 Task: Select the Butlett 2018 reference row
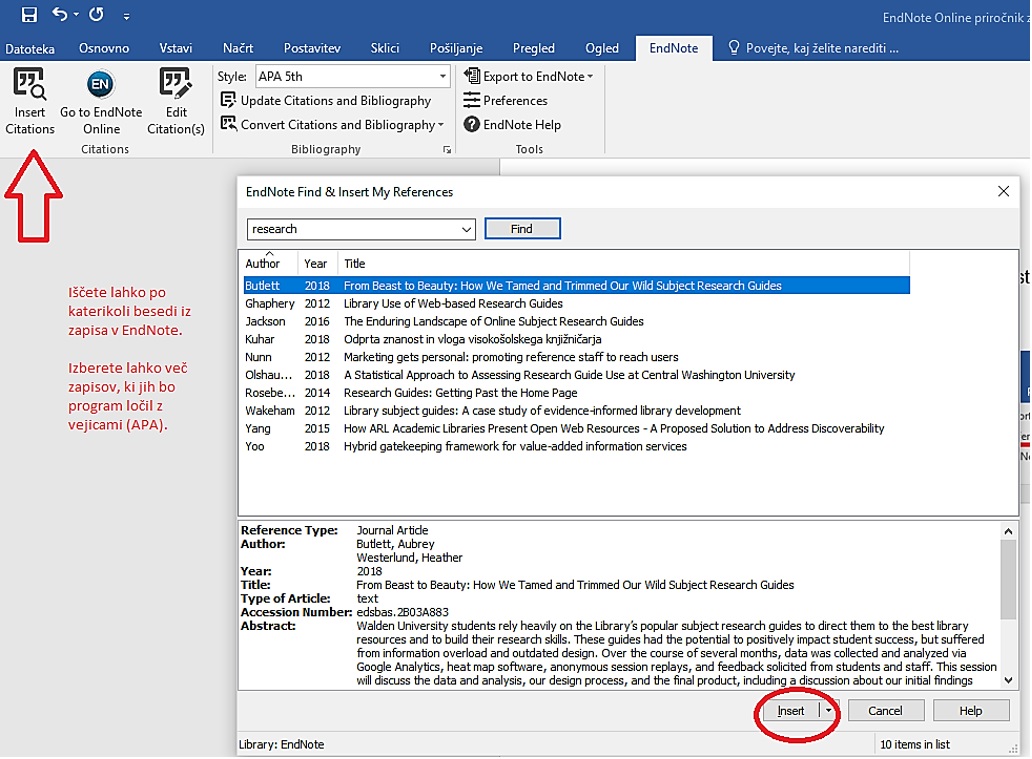click(x=576, y=285)
